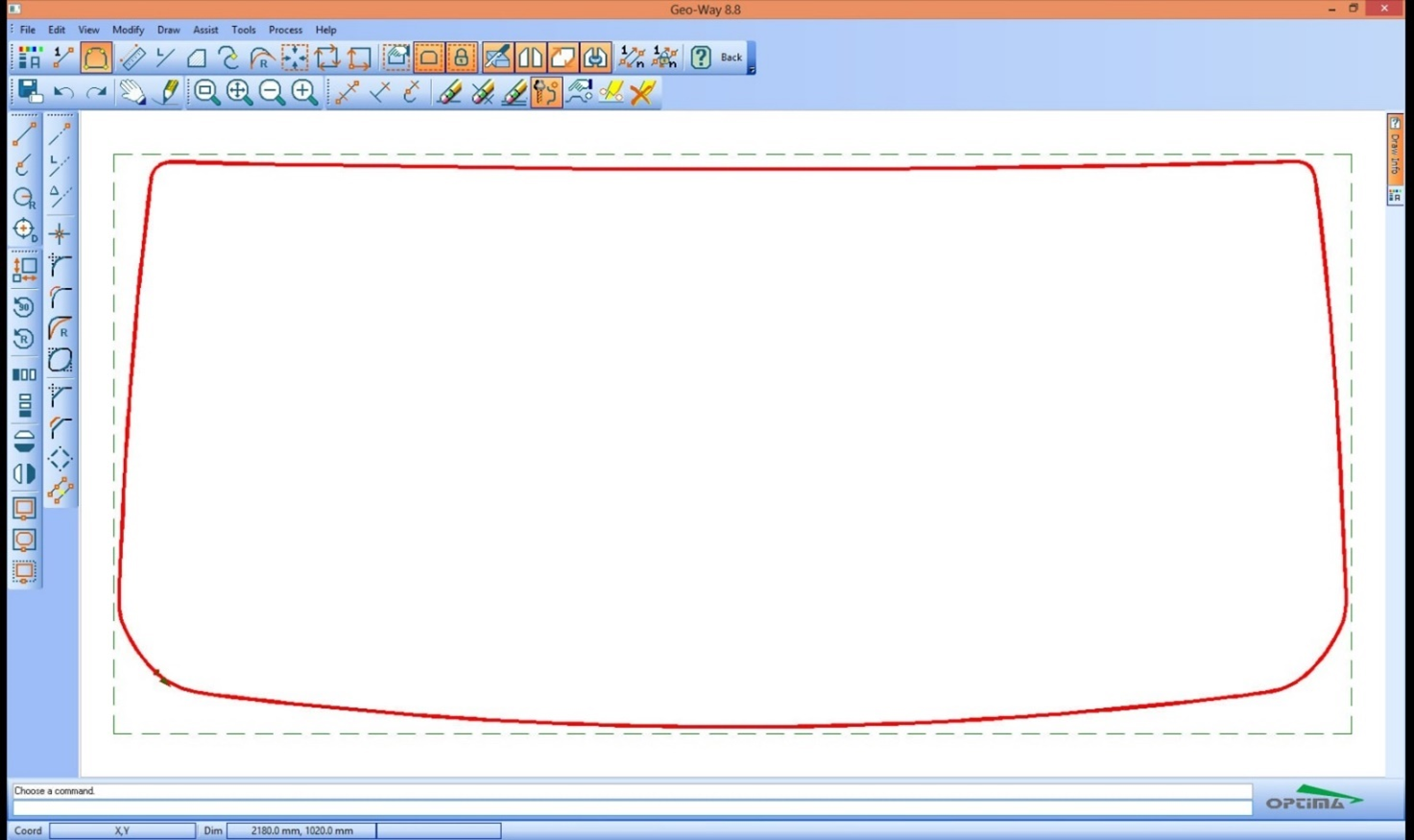The image size is (1414, 840).
Task: Click the 2180.0 mm, 1020.0 mm dimension field
Action: 301,830
